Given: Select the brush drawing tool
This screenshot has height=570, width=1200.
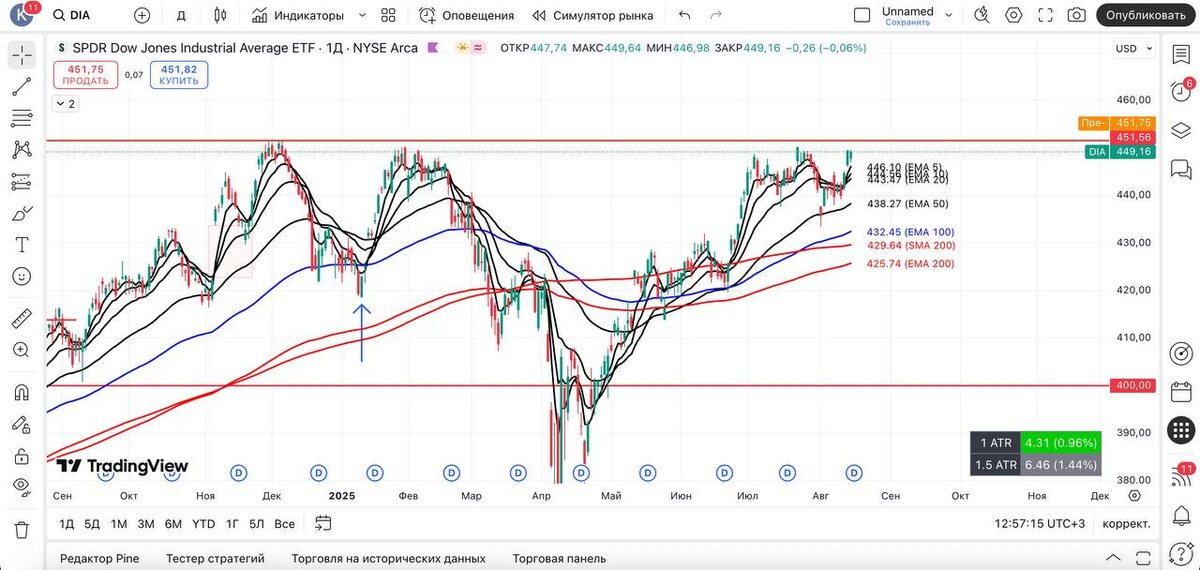Looking at the screenshot, I should tap(21, 213).
